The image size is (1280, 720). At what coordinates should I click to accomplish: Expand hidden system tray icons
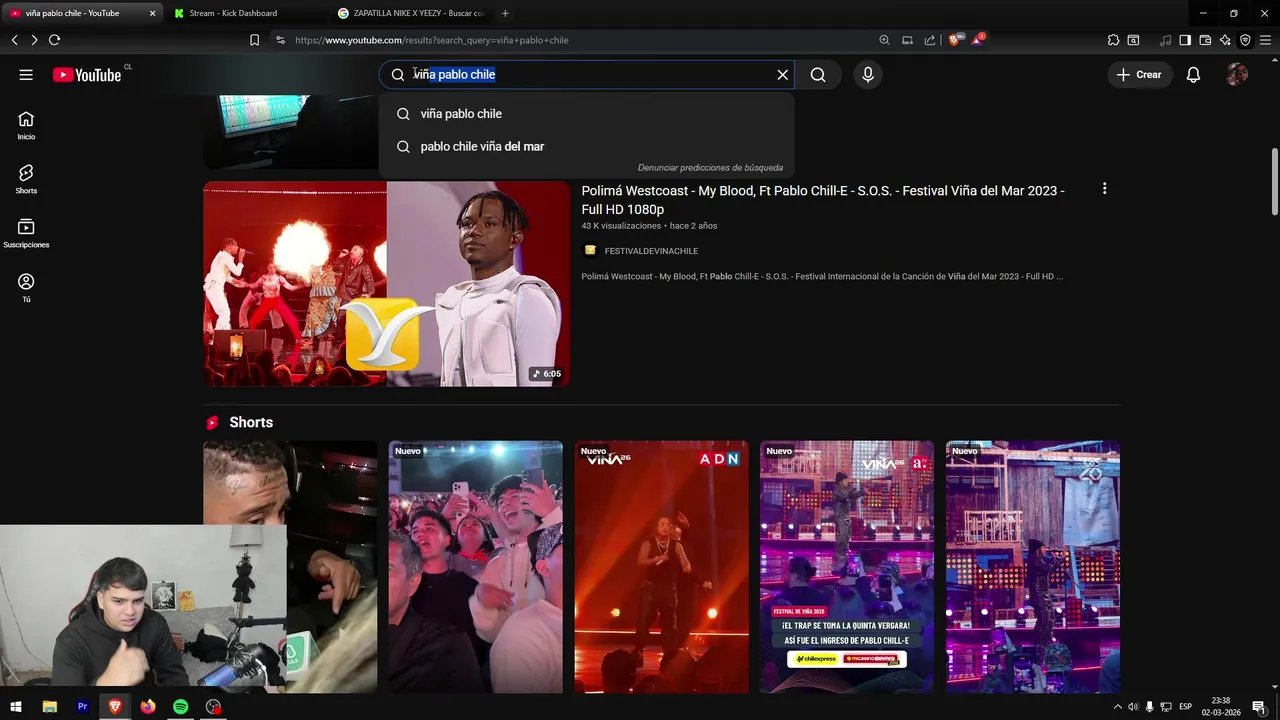pos(1117,707)
